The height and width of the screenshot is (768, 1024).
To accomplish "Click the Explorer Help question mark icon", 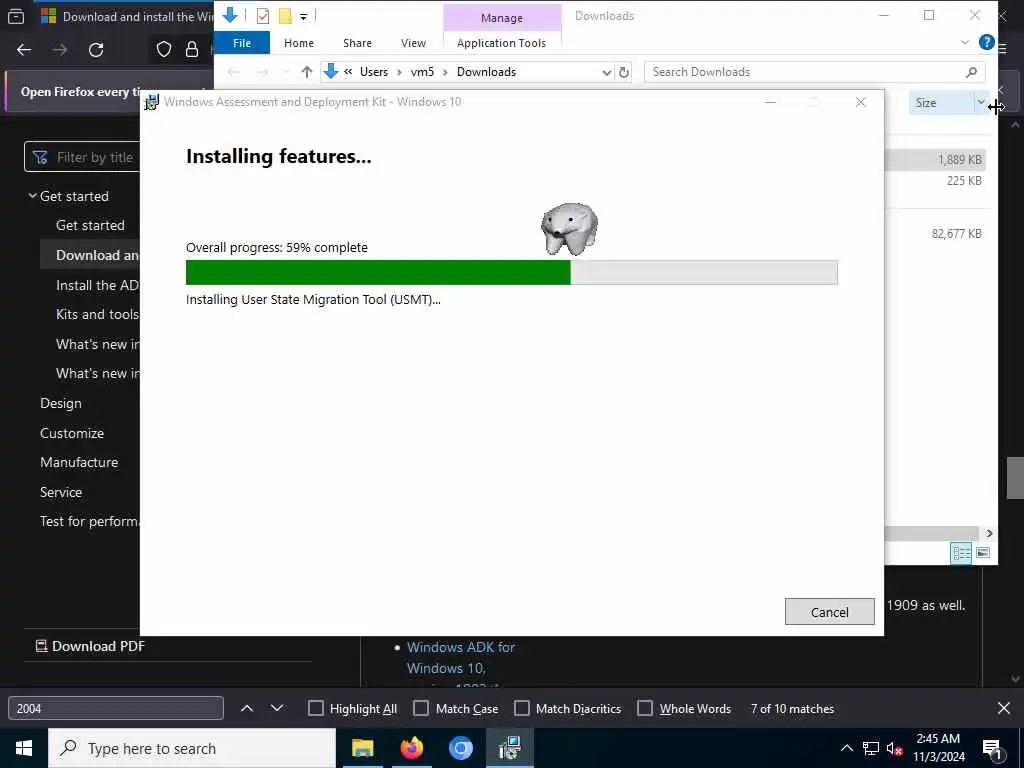I will [986, 42].
